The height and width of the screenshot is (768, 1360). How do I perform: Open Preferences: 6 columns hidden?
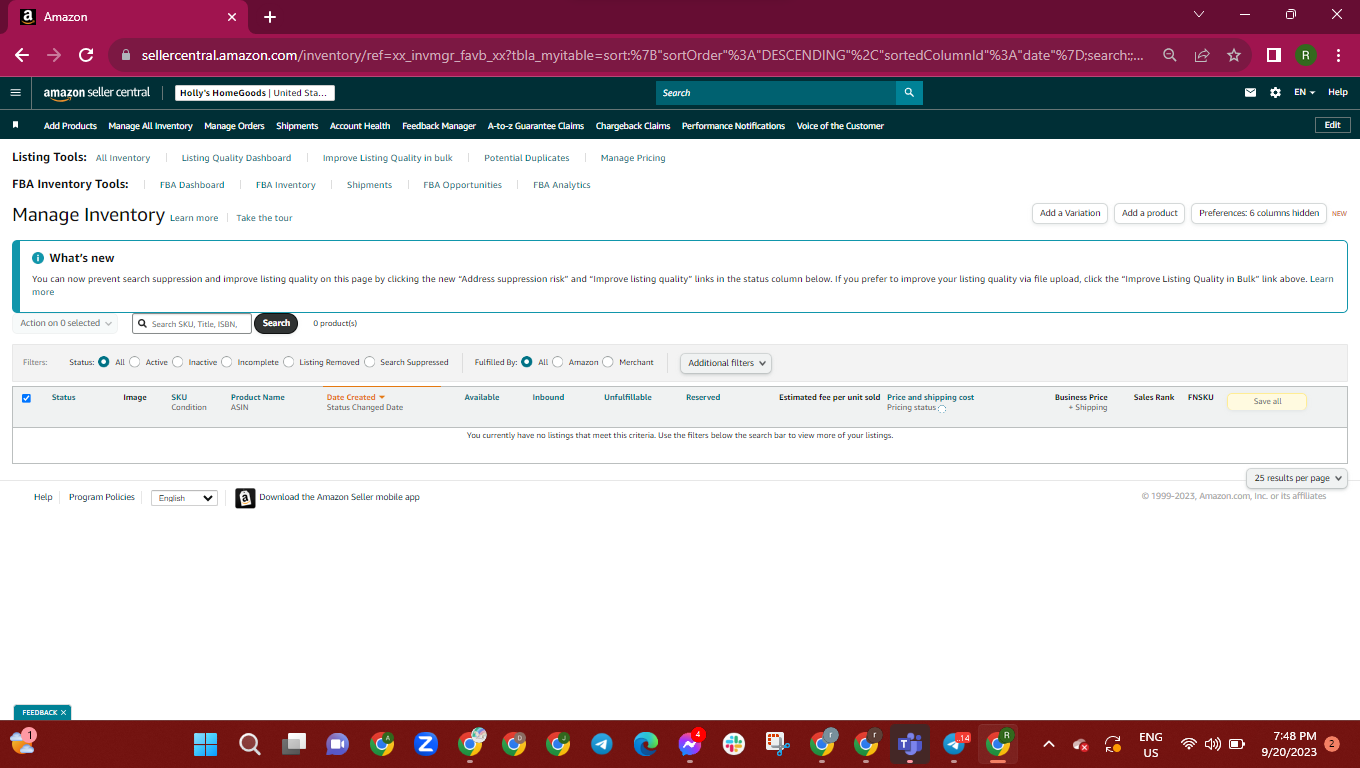(x=1259, y=213)
